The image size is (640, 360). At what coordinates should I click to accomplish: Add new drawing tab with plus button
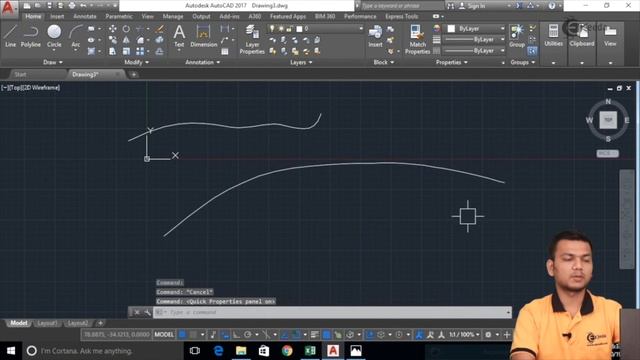[x=133, y=74]
